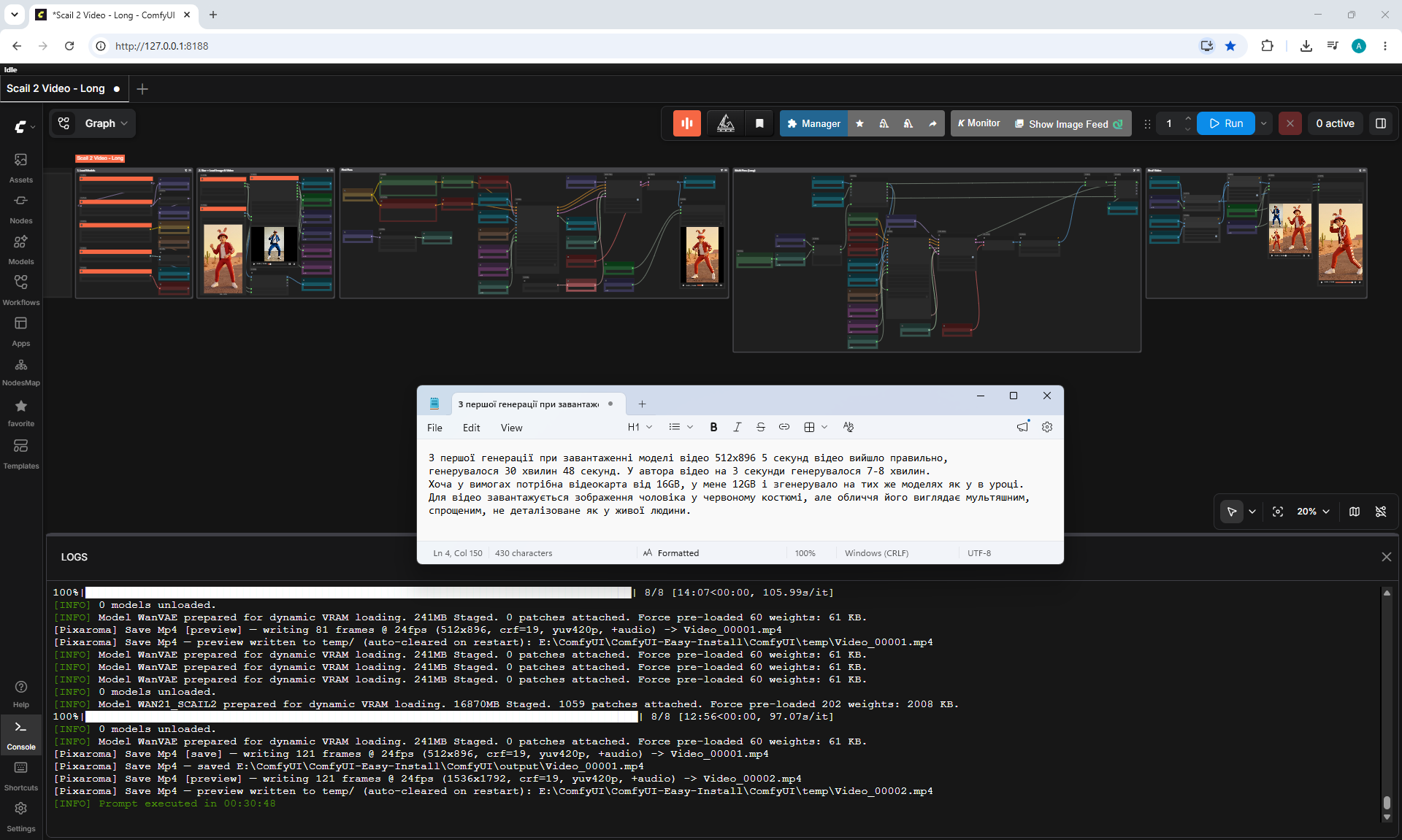1402x840 pixels.
Task: Open the Workflows sidebar panel
Action: 21,290
